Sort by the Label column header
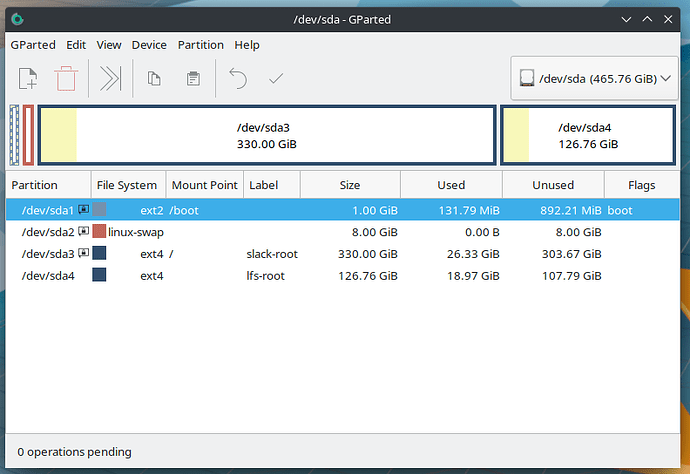 click(x=272, y=185)
